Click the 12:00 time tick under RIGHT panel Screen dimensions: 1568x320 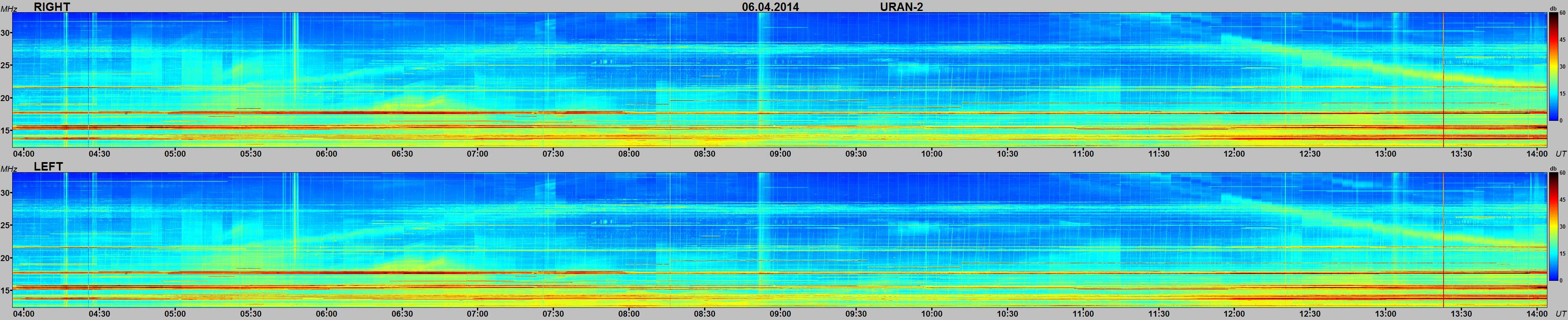pyautogui.click(x=1234, y=154)
